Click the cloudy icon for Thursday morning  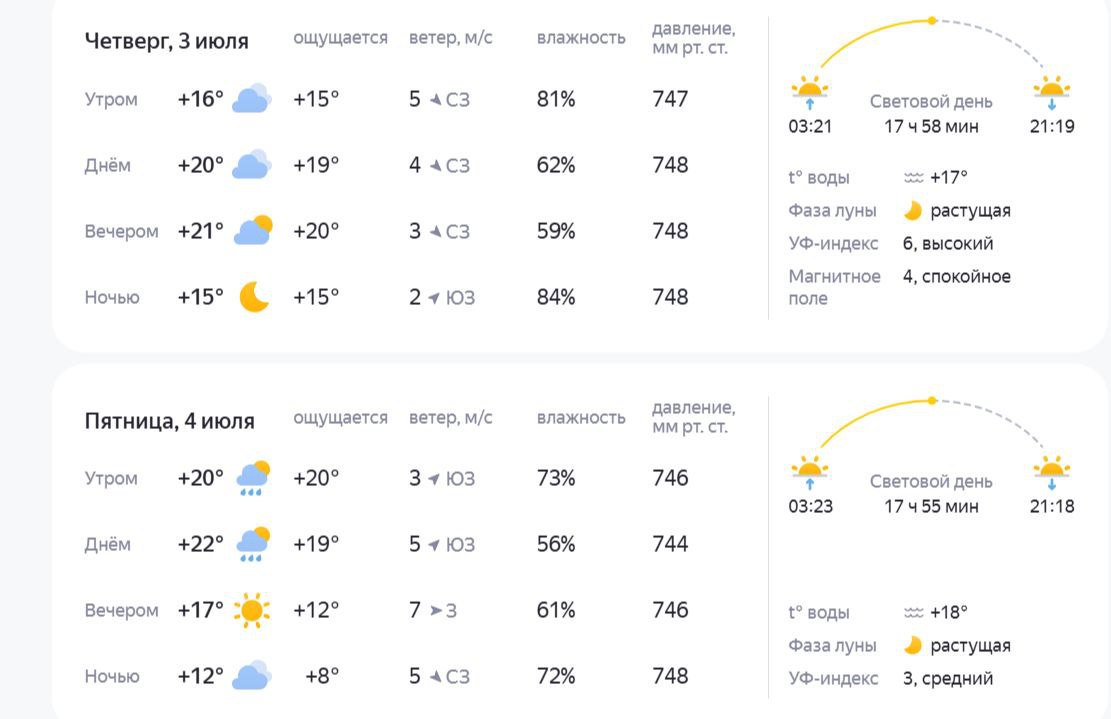coord(252,99)
